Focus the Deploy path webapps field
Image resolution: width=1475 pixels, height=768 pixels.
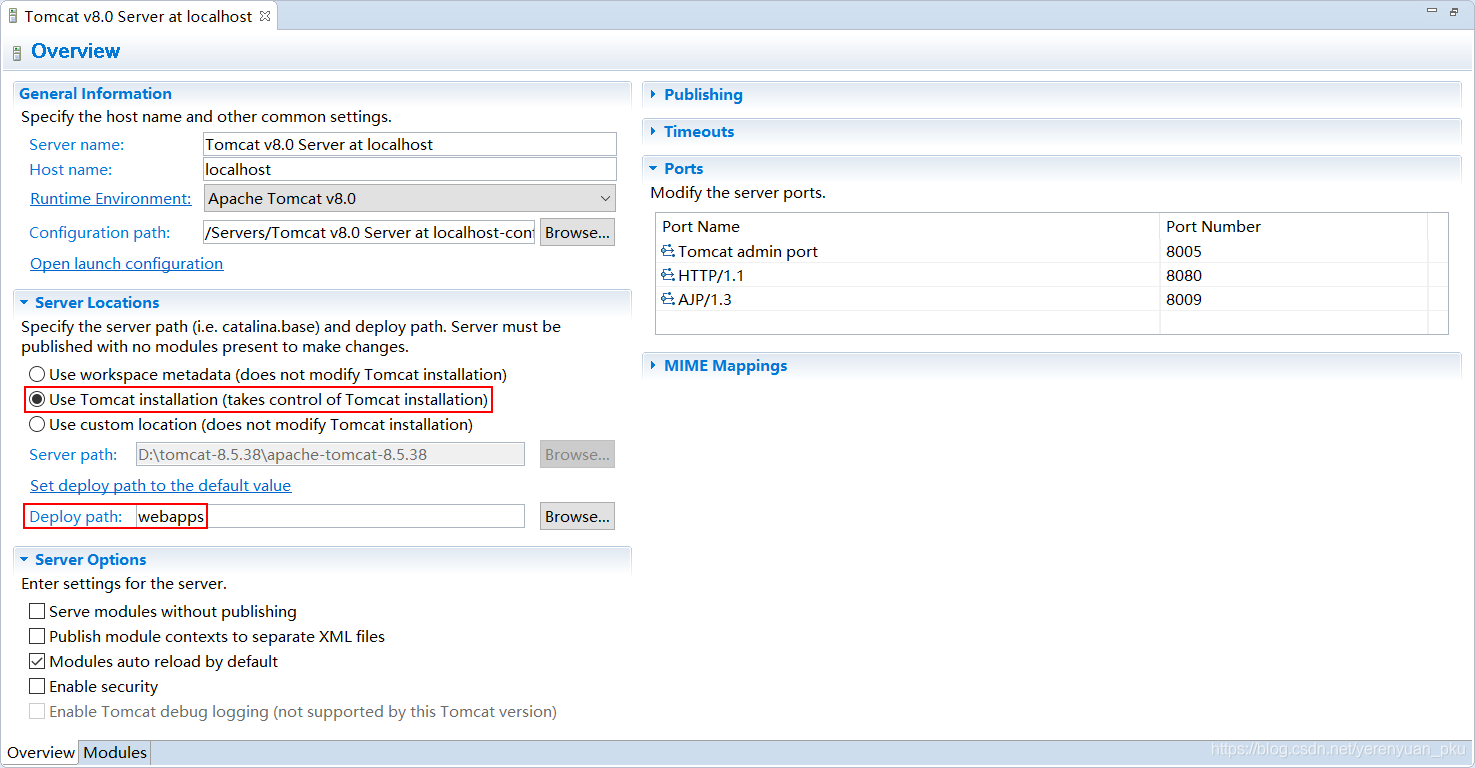[330, 516]
